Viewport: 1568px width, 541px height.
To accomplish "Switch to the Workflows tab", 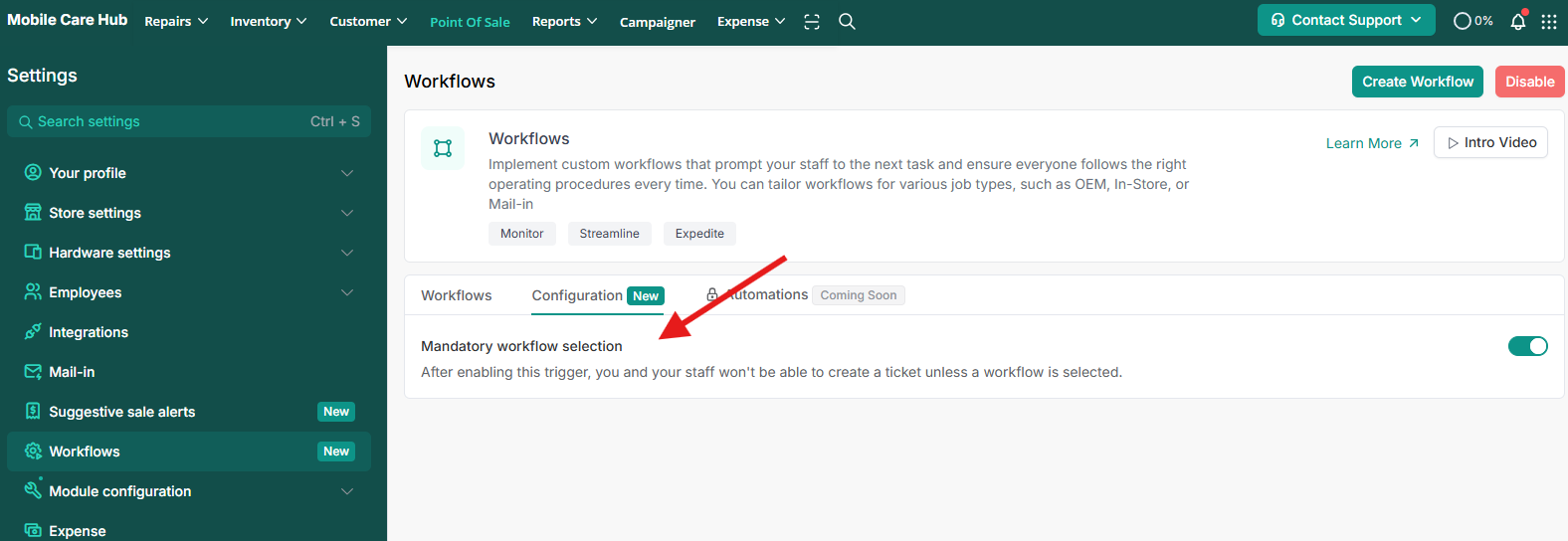I will (x=456, y=295).
